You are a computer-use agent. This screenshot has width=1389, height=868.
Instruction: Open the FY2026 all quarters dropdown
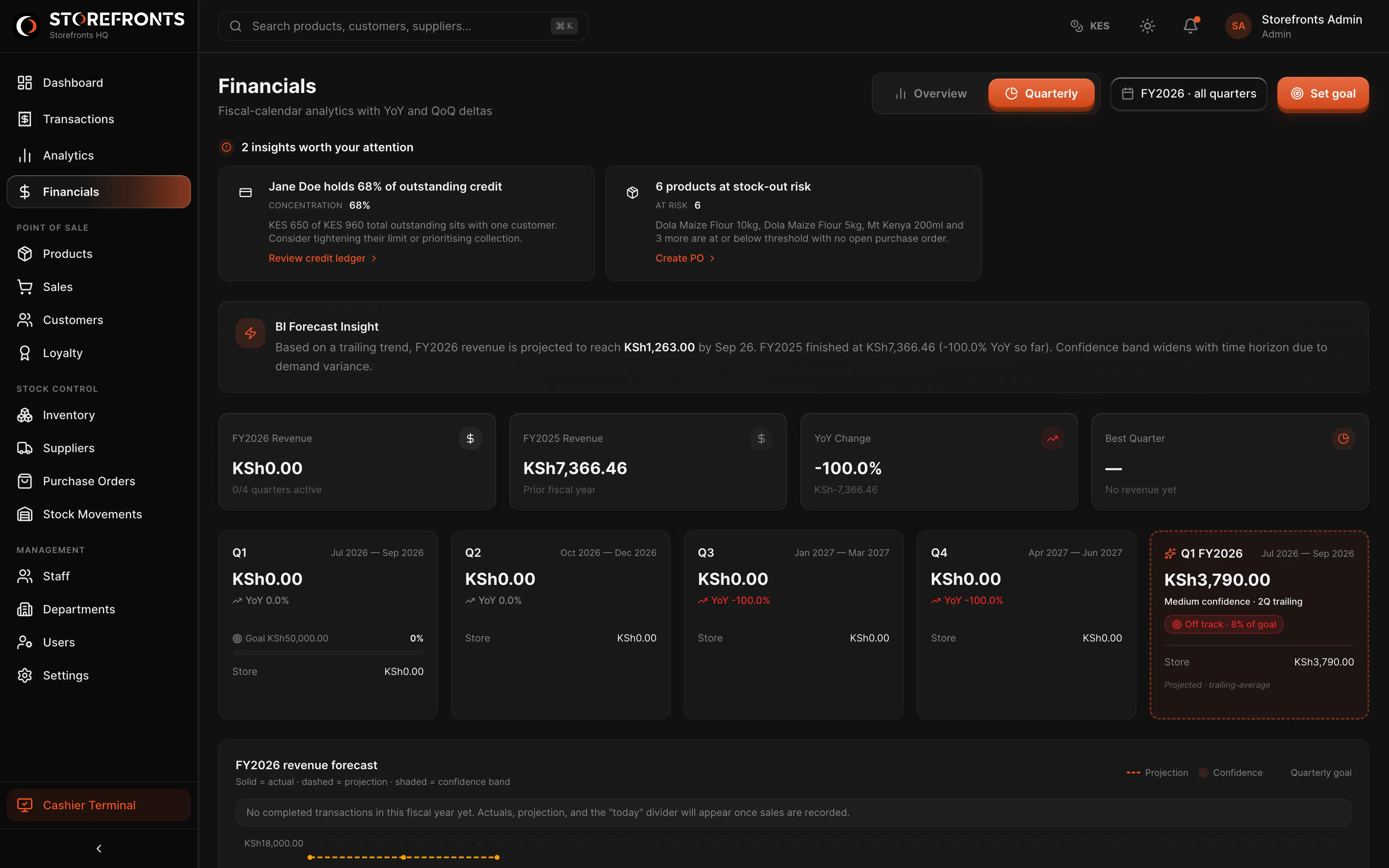coord(1189,93)
